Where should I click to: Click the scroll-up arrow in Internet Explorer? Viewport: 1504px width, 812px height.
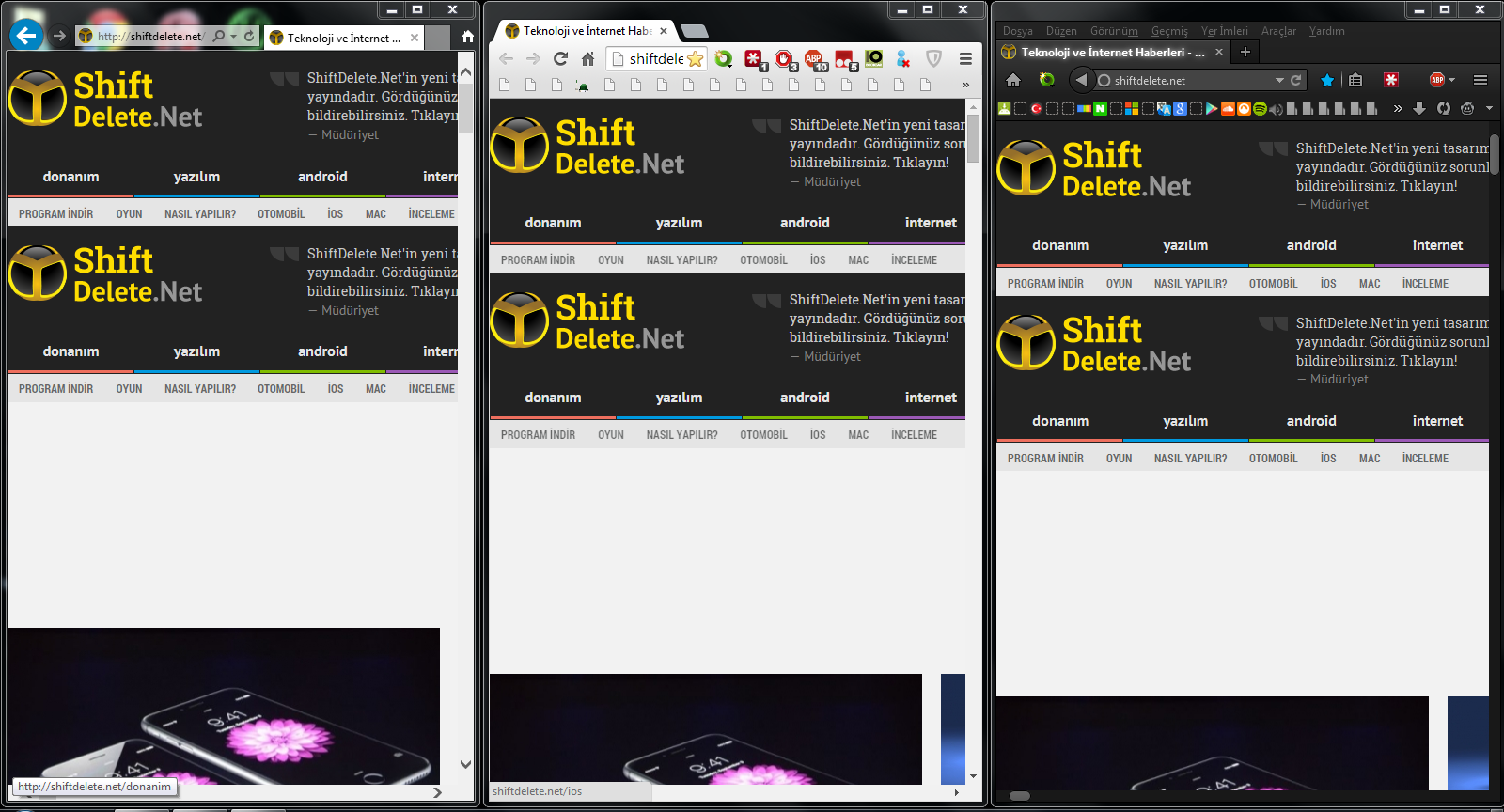tap(465, 72)
